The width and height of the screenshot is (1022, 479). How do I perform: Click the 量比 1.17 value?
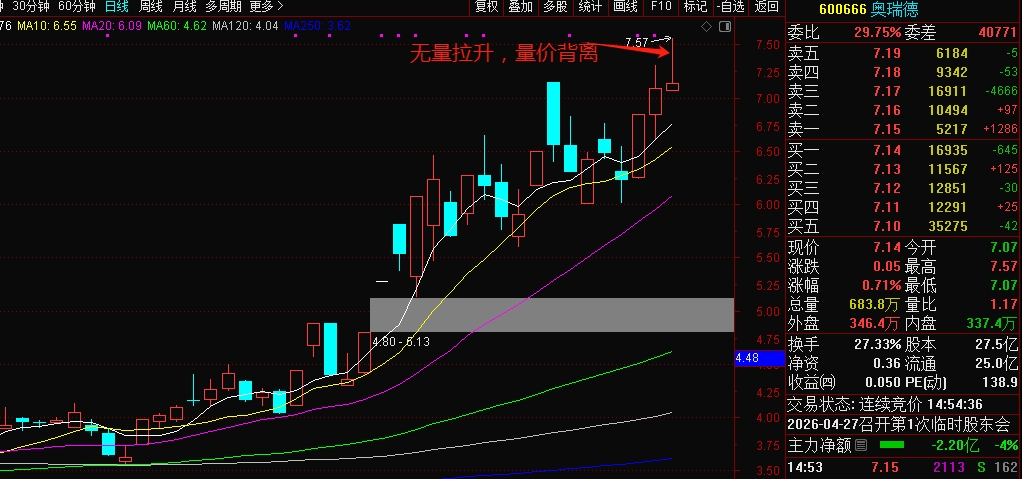click(1003, 304)
